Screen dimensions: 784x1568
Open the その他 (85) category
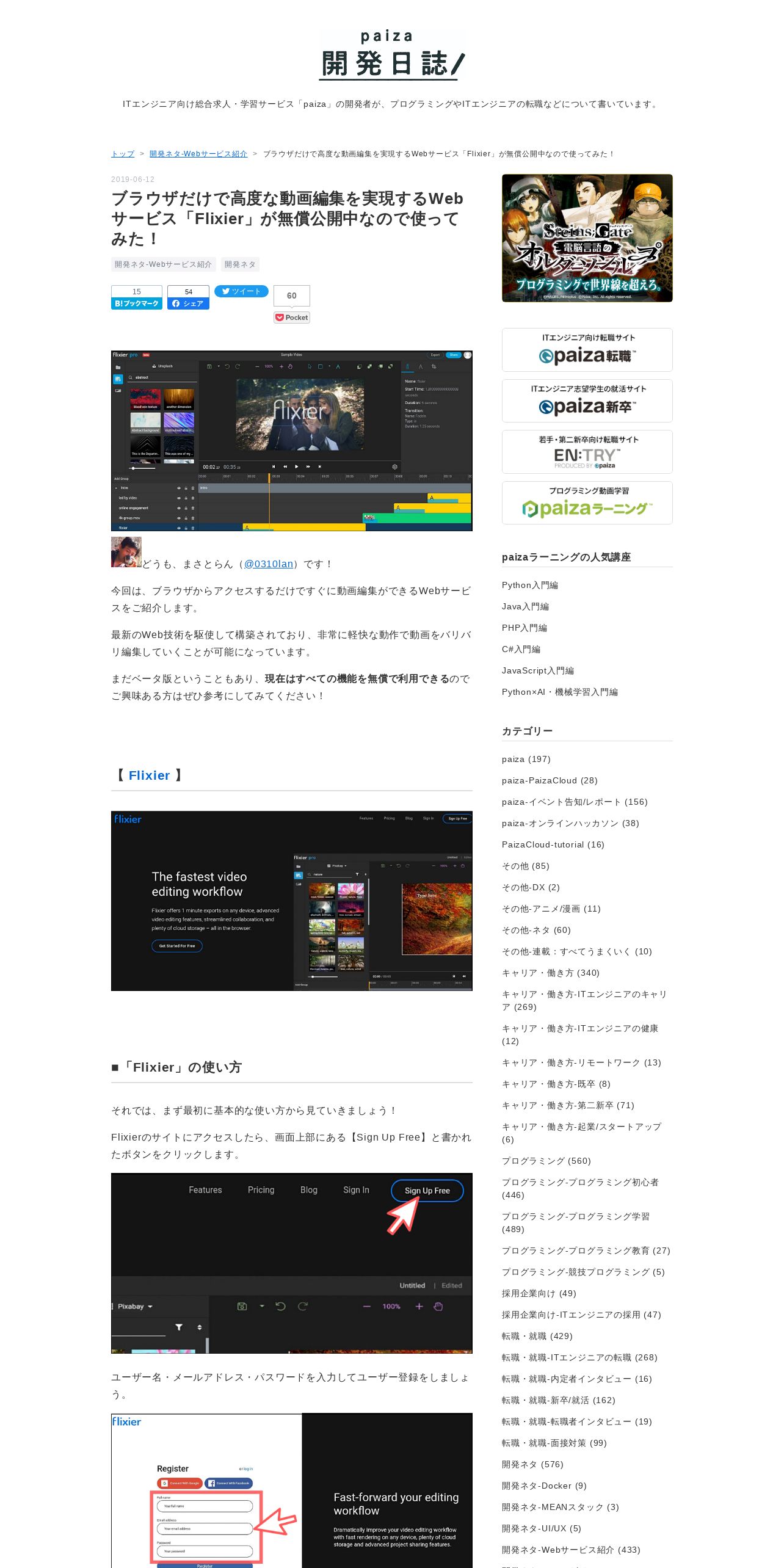coord(526,866)
